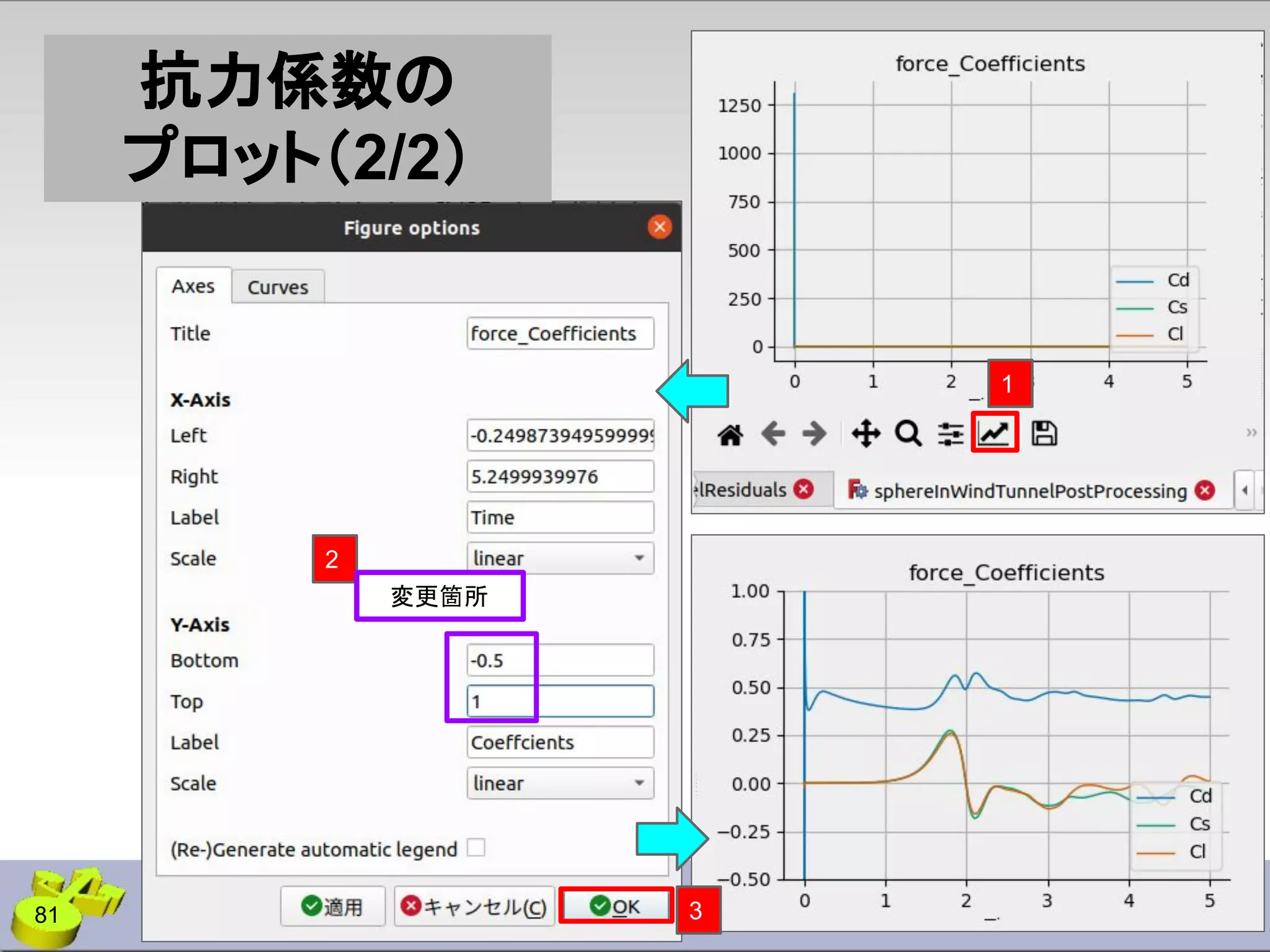Open the X-Axis Scale linear dropdown

560,558
